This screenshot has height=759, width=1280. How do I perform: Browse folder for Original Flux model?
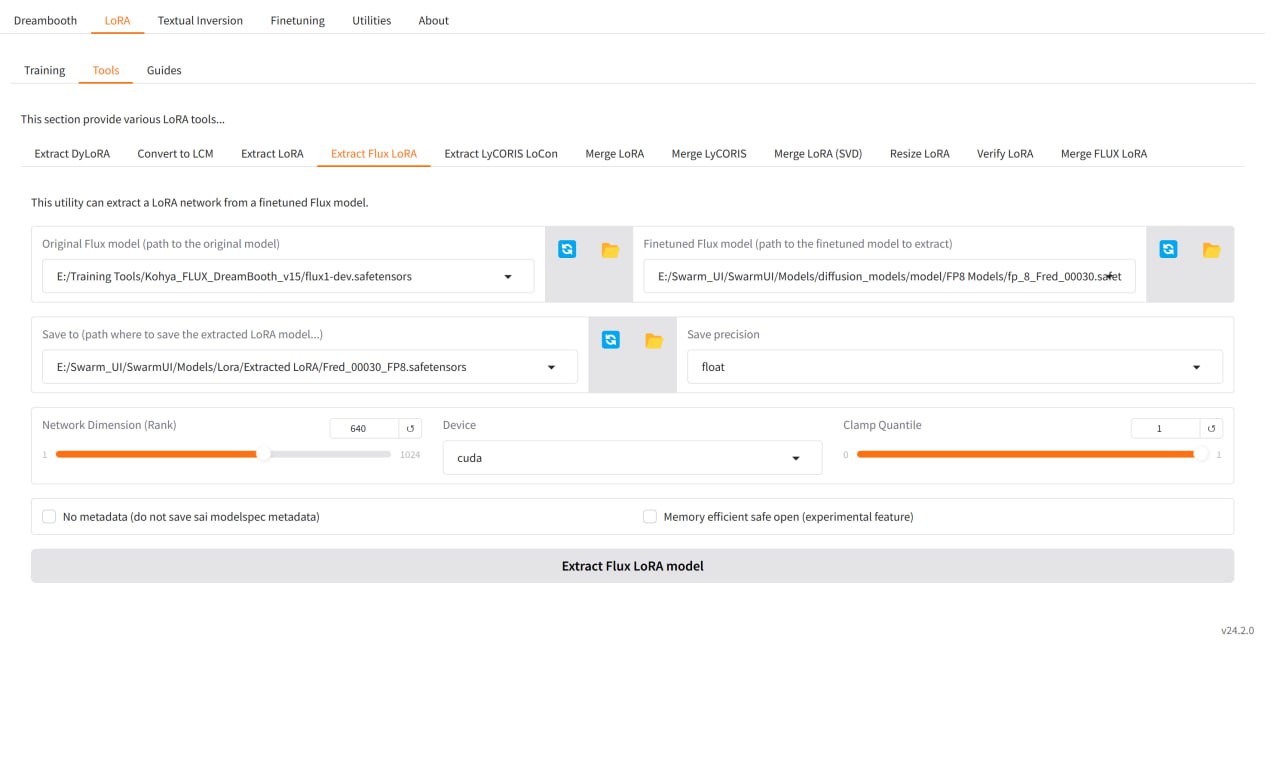610,250
